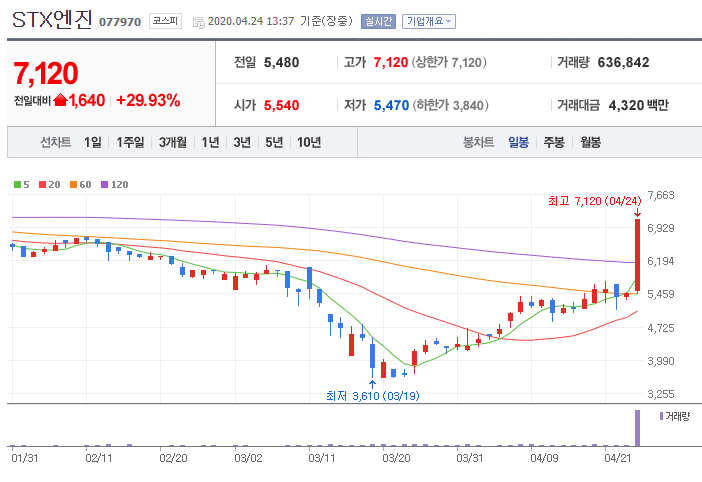Toggle the 실시간 real-time button
The image size is (702, 482).
tap(378, 21)
